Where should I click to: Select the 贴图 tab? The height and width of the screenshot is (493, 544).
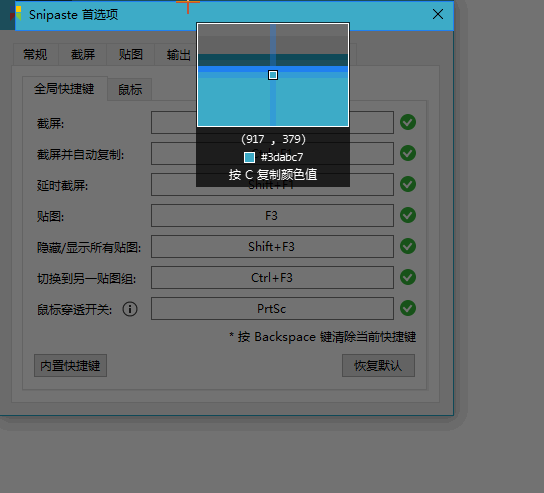point(131,54)
